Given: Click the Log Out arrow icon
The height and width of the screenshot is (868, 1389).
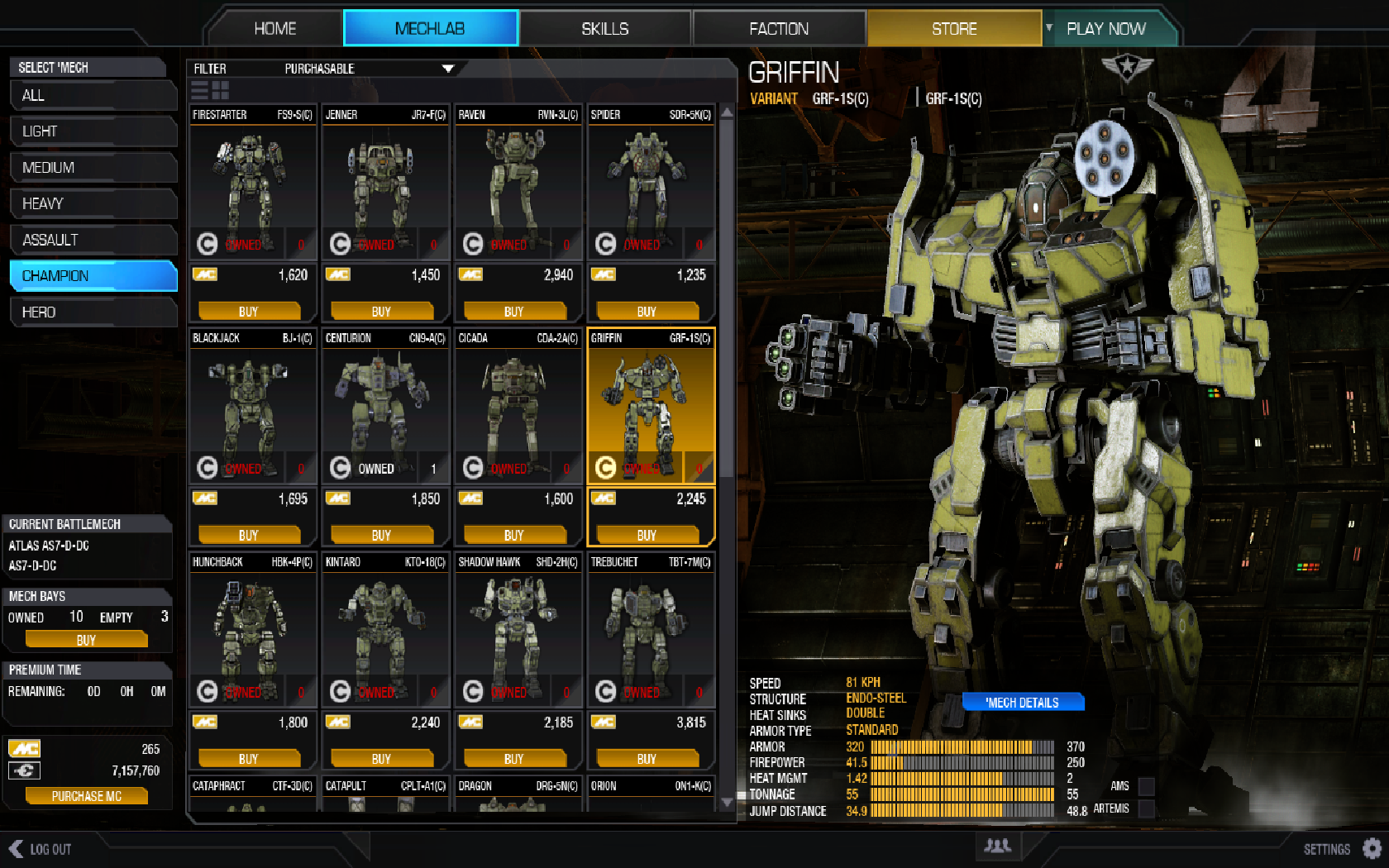Looking at the screenshot, I should (x=16, y=849).
